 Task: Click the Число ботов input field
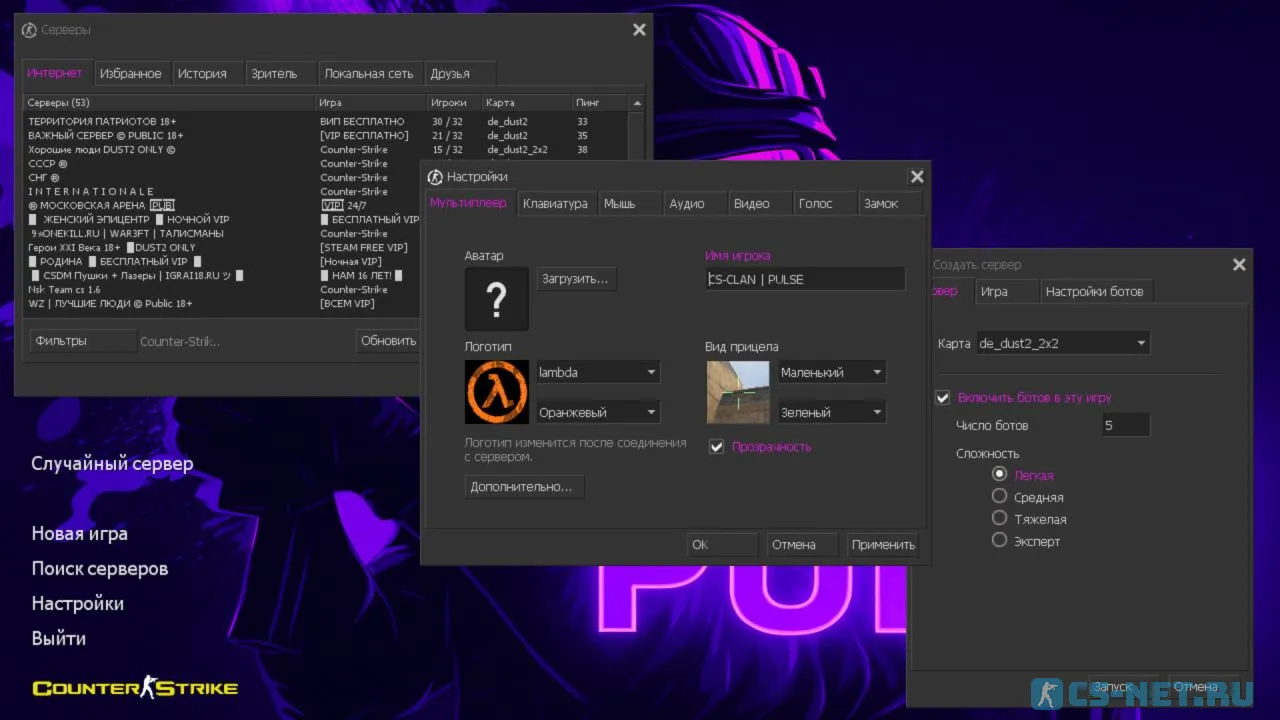click(x=1125, y=425)
